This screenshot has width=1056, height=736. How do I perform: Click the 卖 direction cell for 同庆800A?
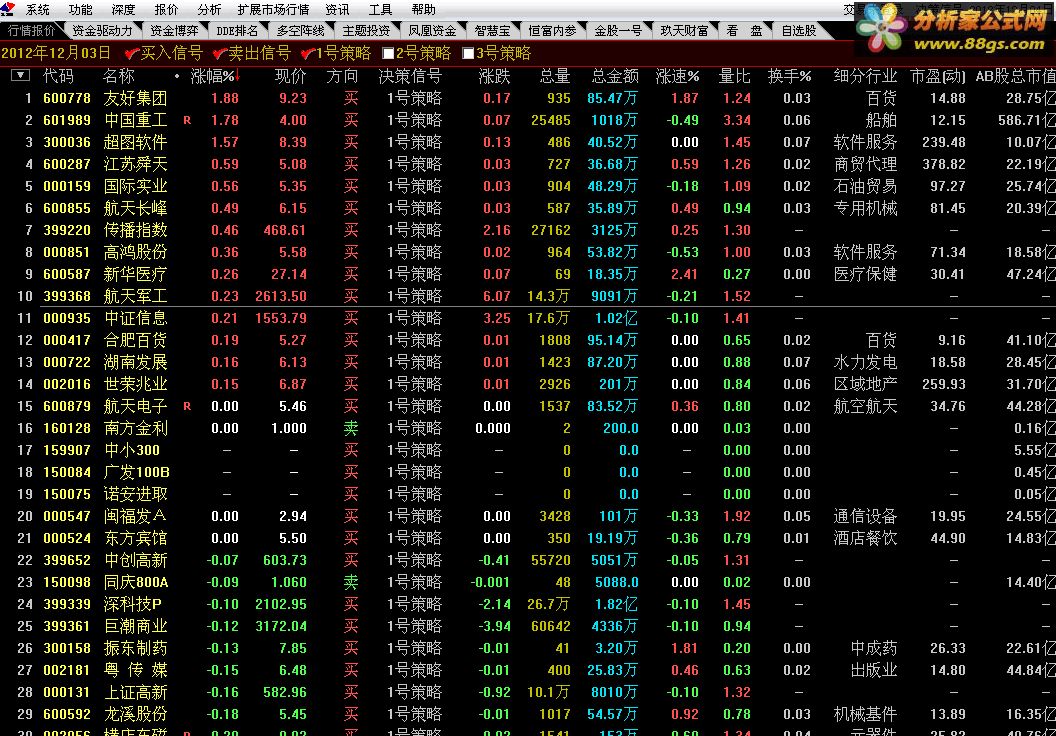351,582
